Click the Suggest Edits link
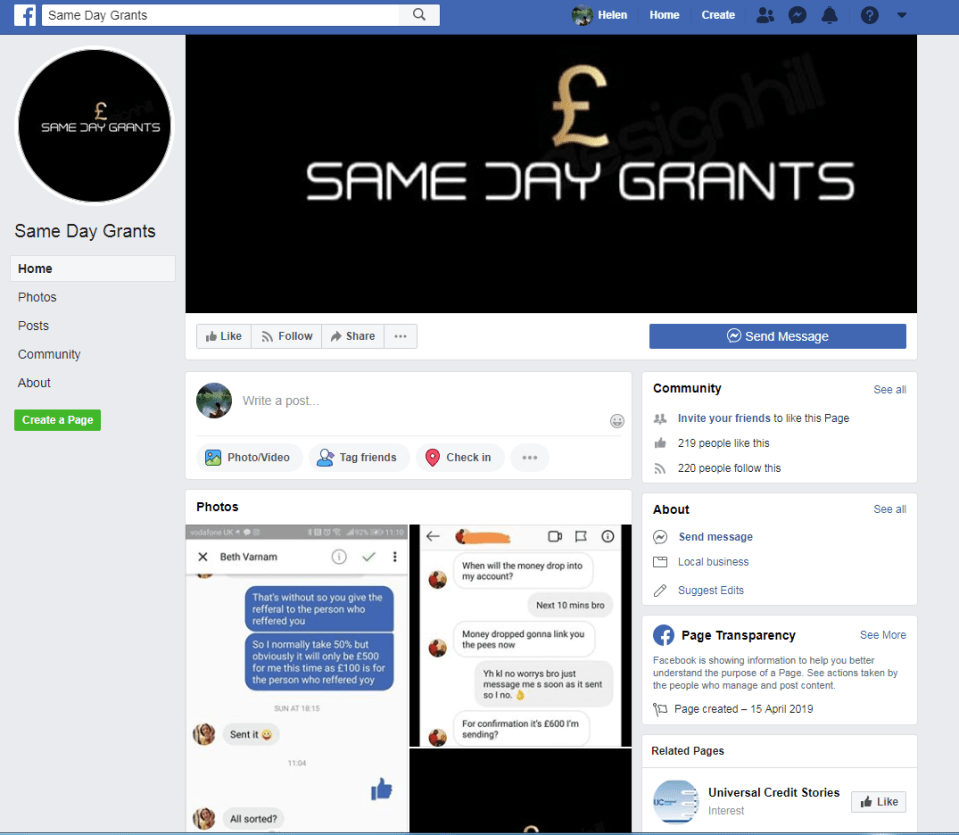The image size is (959, 835). point(711,590)
